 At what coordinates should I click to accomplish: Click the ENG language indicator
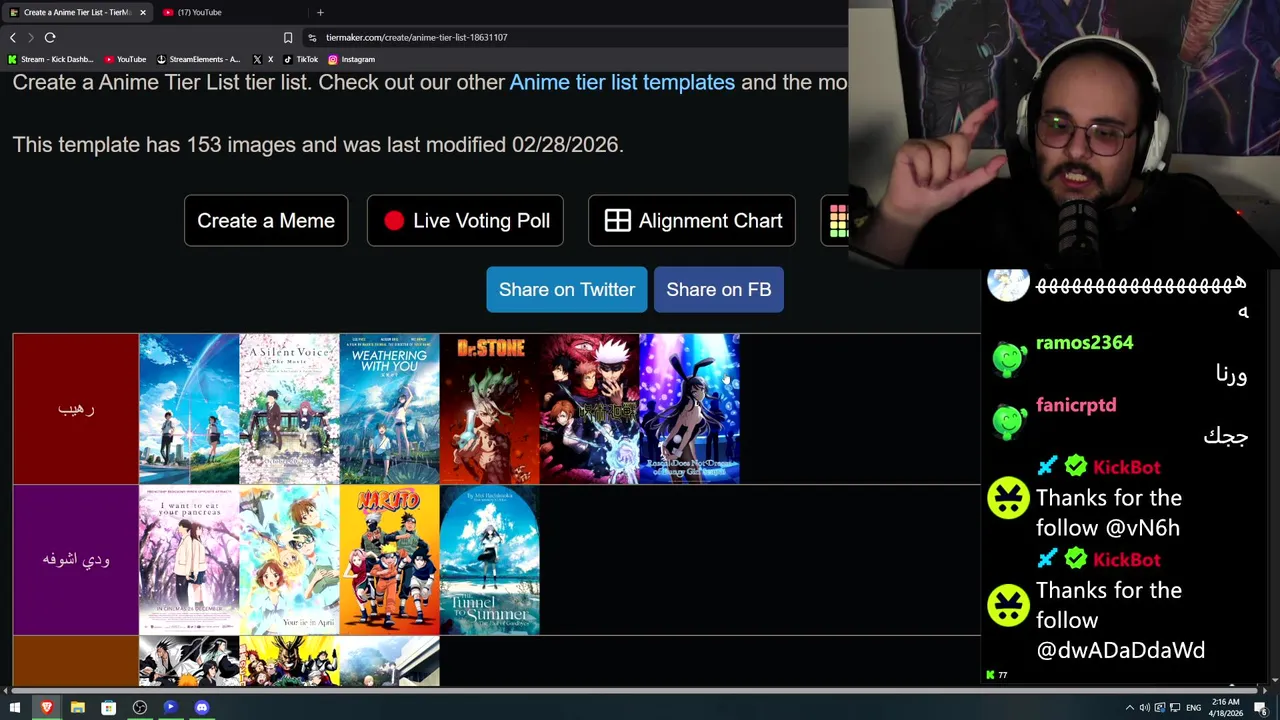1193,708
